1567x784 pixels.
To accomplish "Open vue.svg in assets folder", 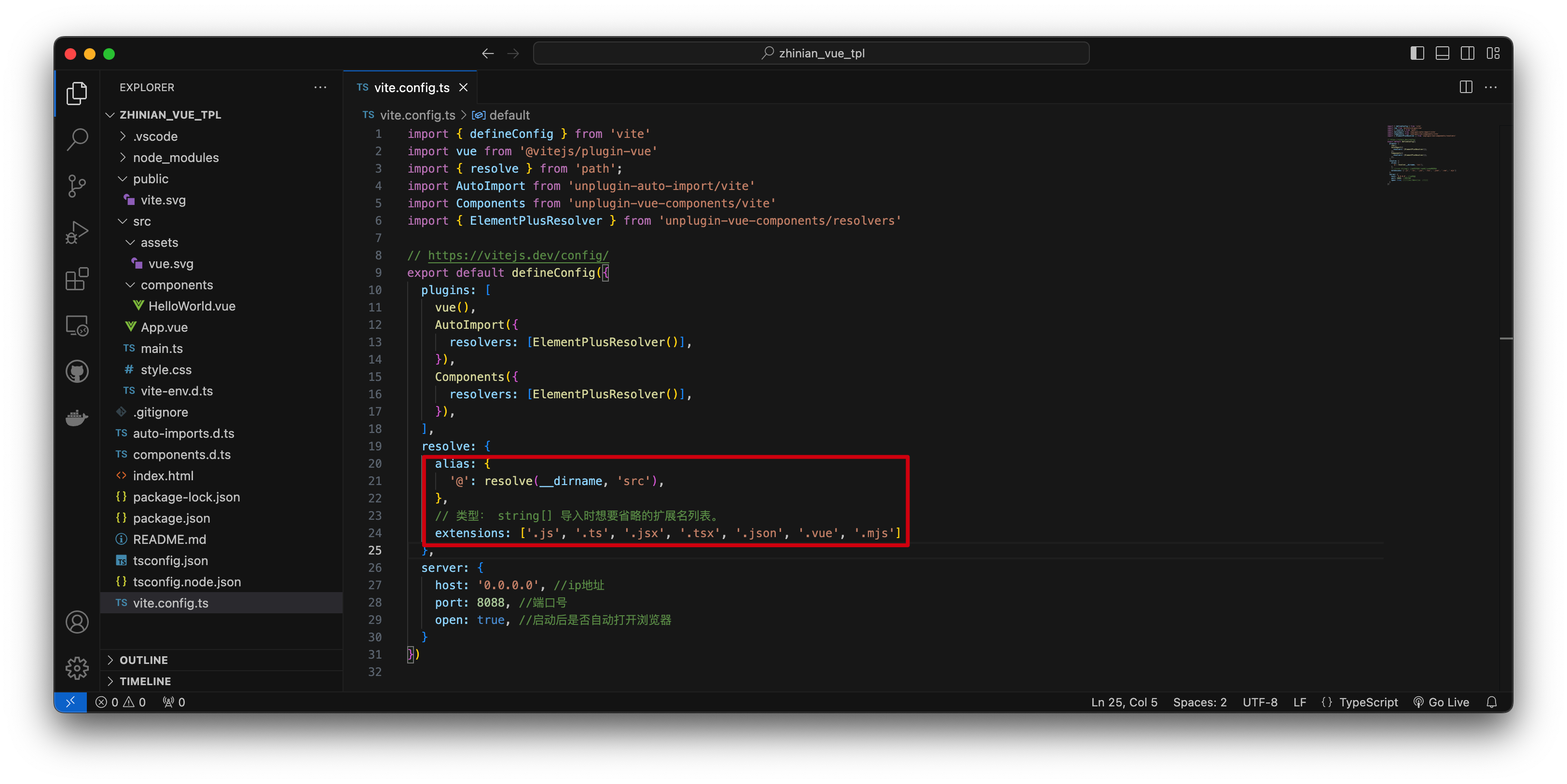I will tap(221, 264).
